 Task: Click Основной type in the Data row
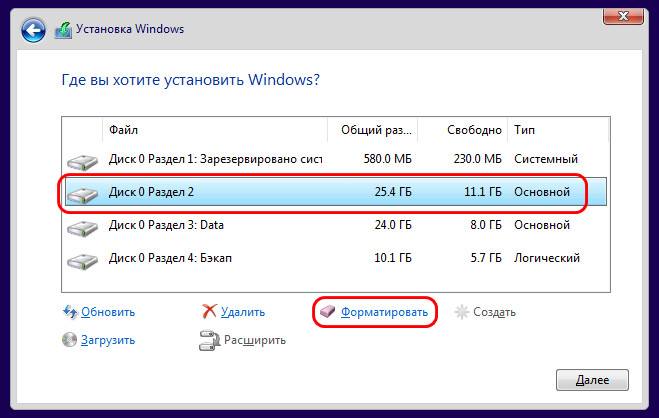[x=542, y=225]
